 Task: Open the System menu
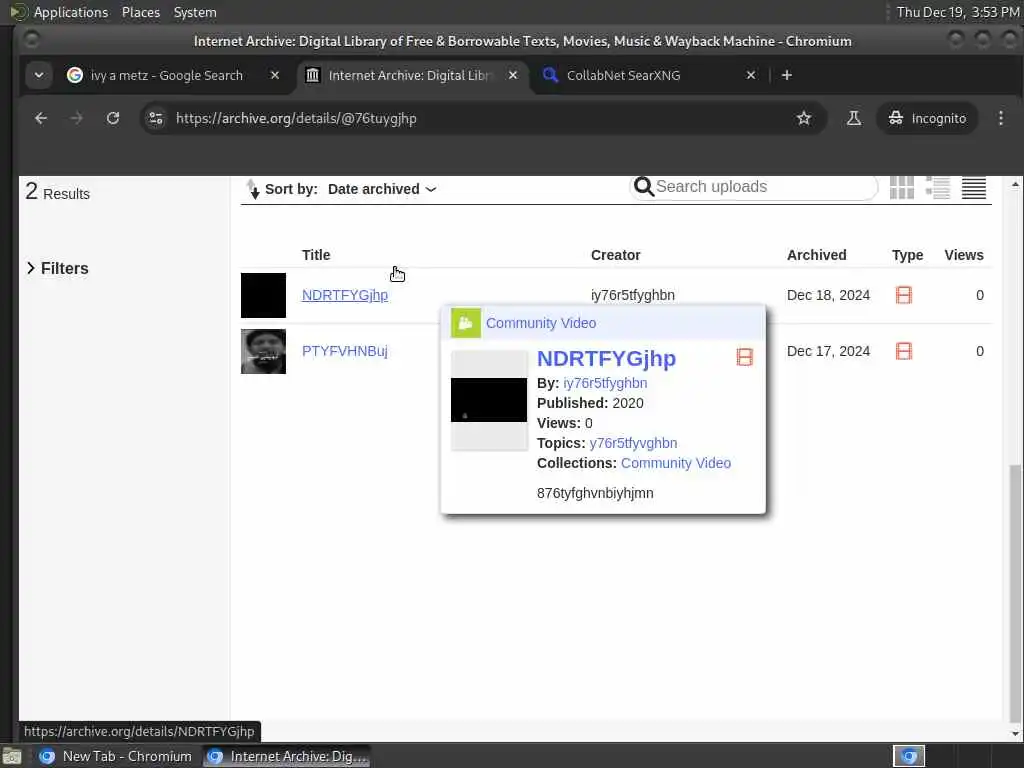(195, 12)
